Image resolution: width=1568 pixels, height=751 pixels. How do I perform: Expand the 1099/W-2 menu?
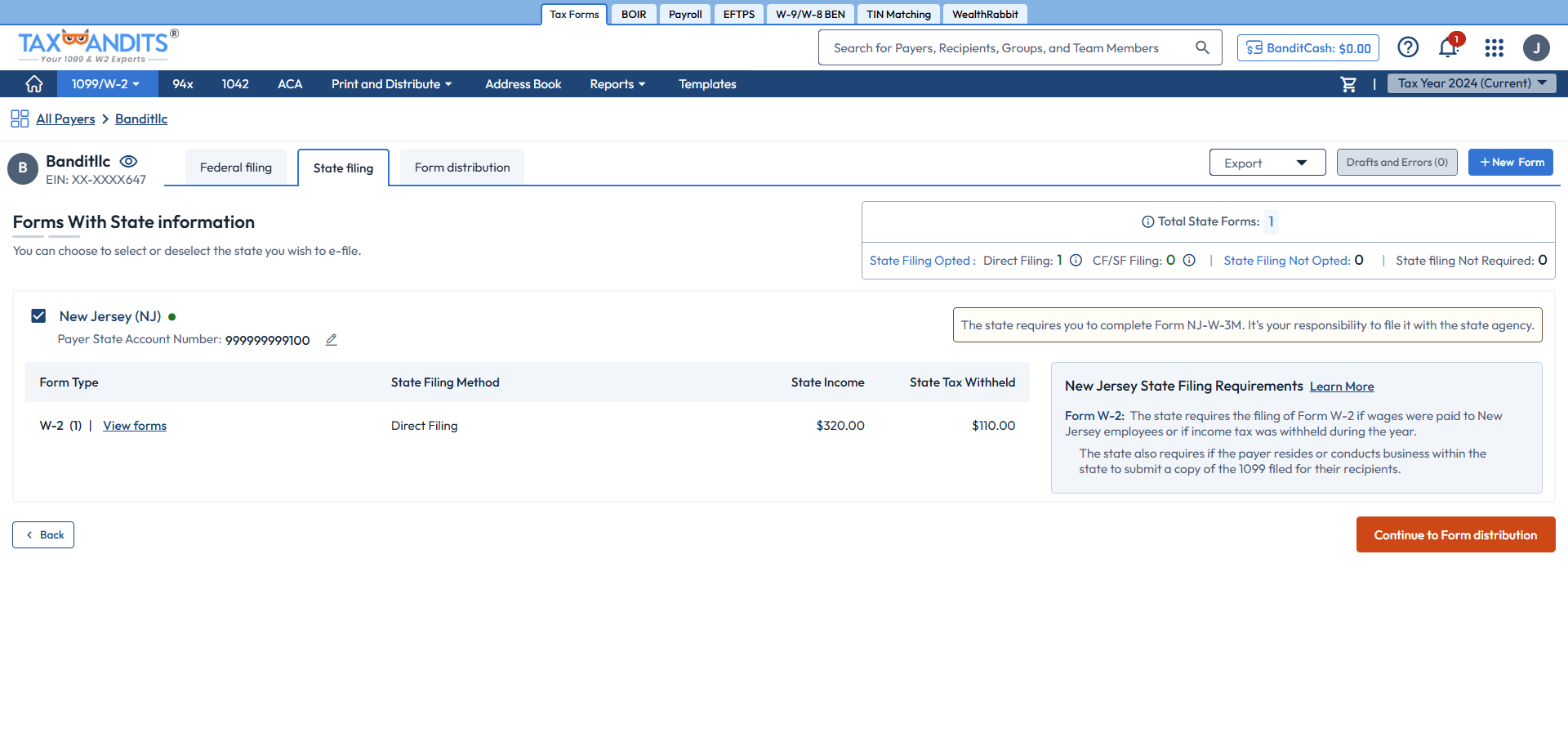(x=105, y=83)
